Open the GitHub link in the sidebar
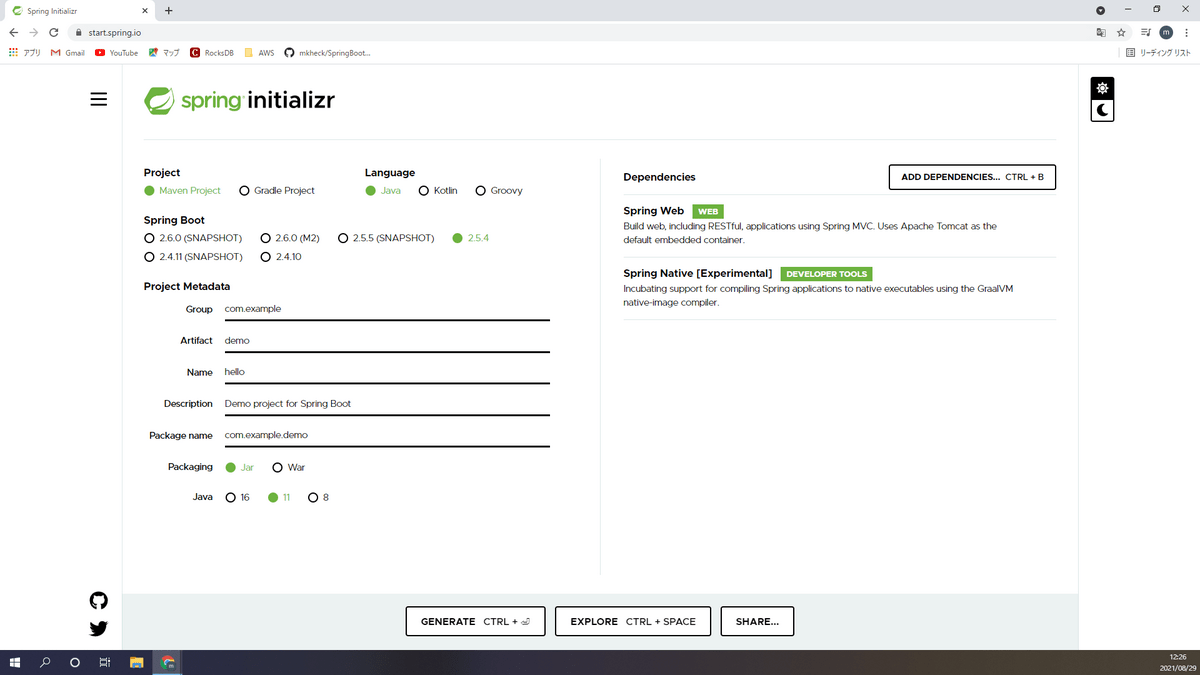 [x=98, y=600]
